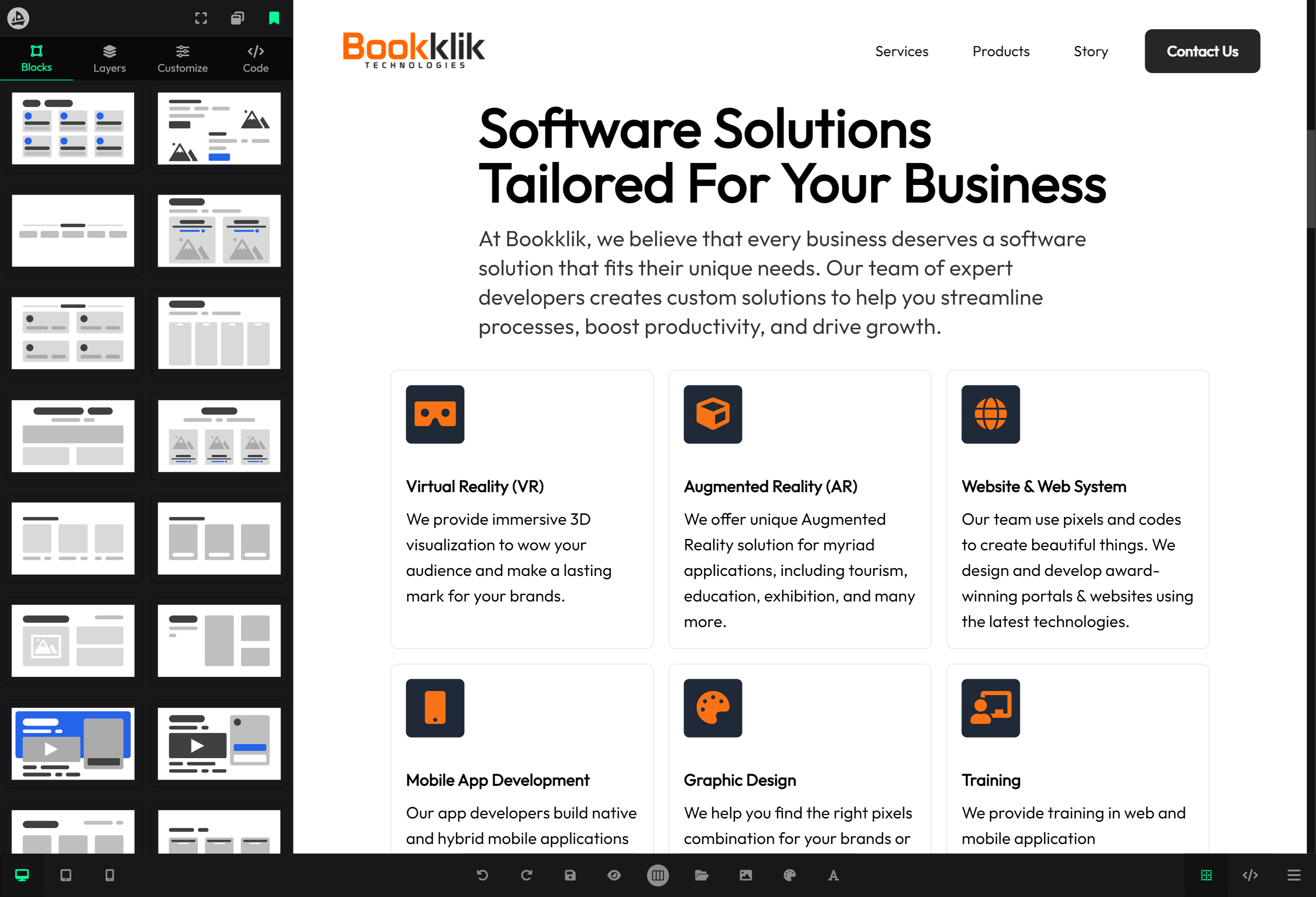This screenshot has height=897, width=1316.
Task: Open the typography font icon
Action: coord(833,875)
